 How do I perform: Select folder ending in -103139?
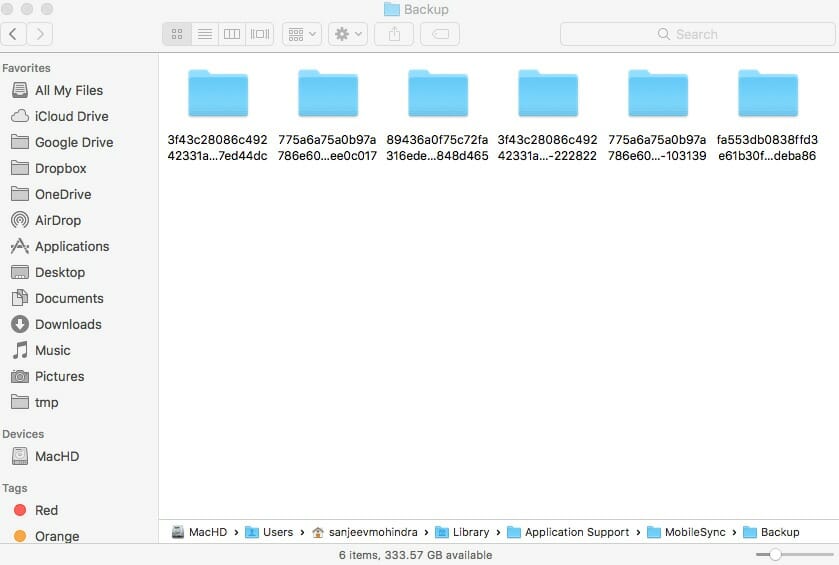658,116
